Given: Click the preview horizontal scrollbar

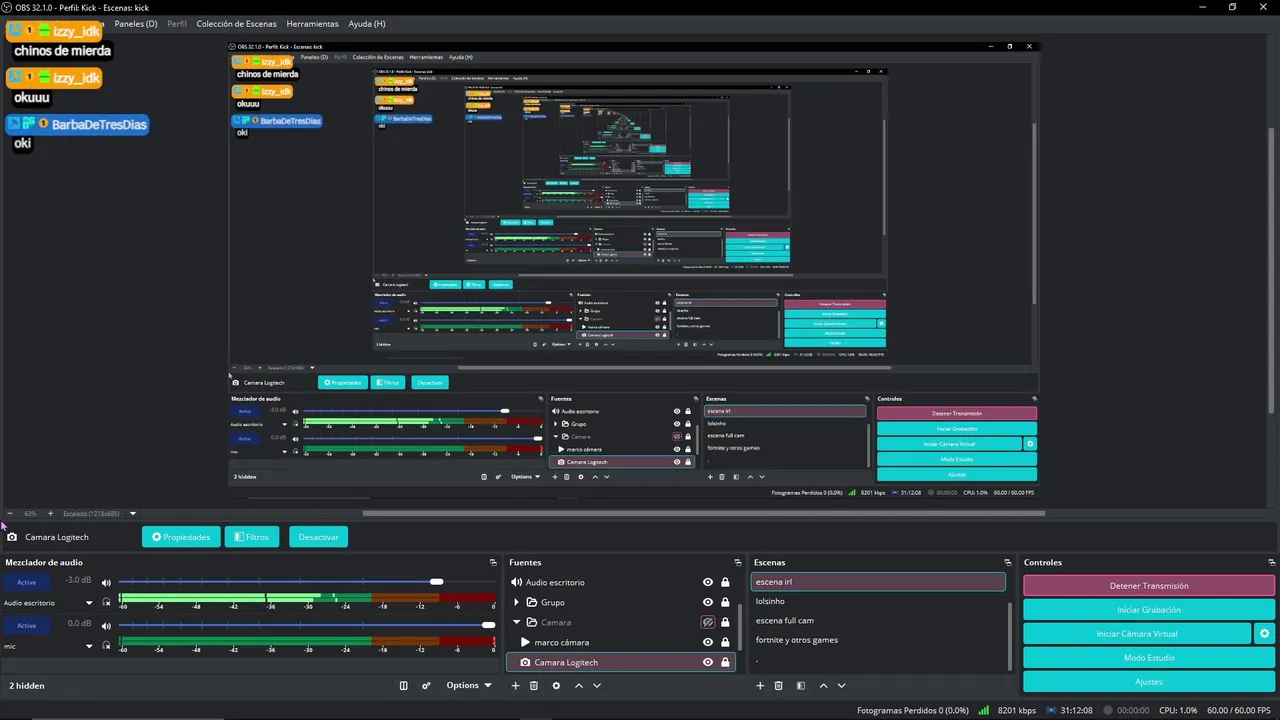Looking at the screenshot, I should point(703,513).
